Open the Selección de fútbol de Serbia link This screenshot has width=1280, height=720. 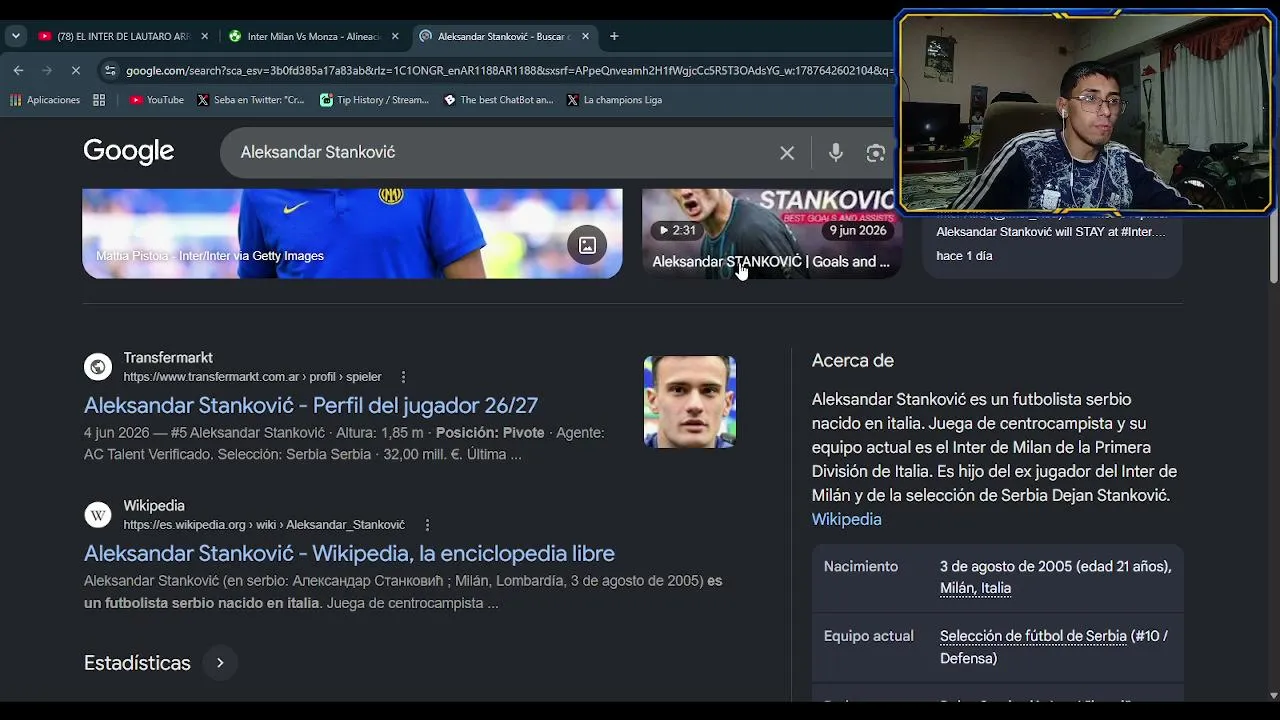pos(1033,636)
